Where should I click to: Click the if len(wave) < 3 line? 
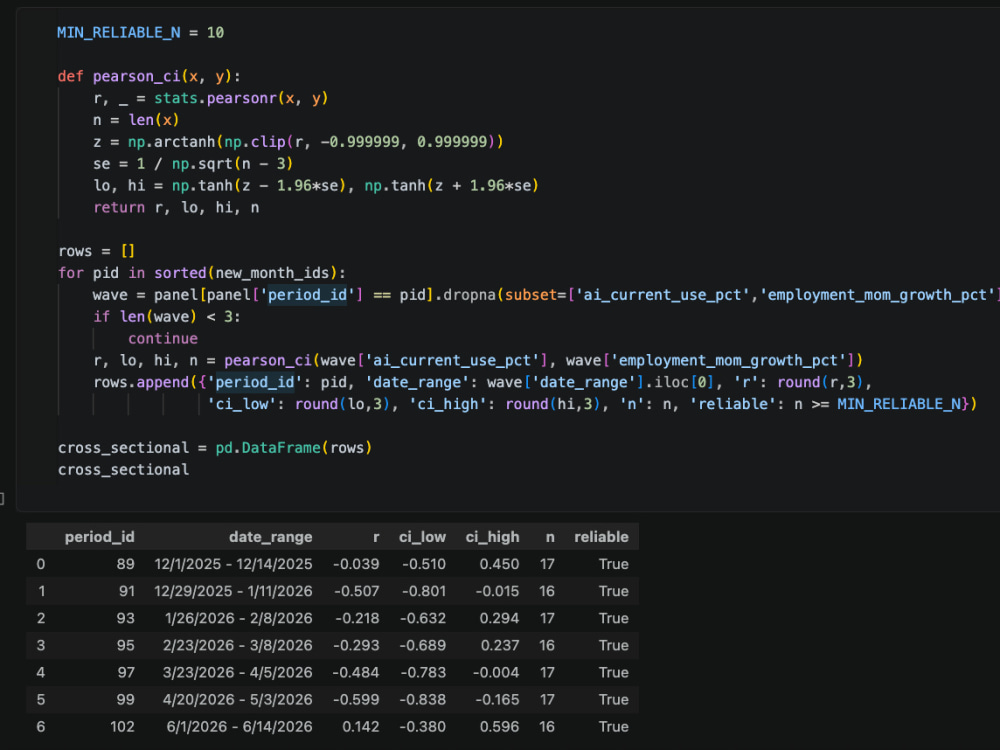[166, 316]
